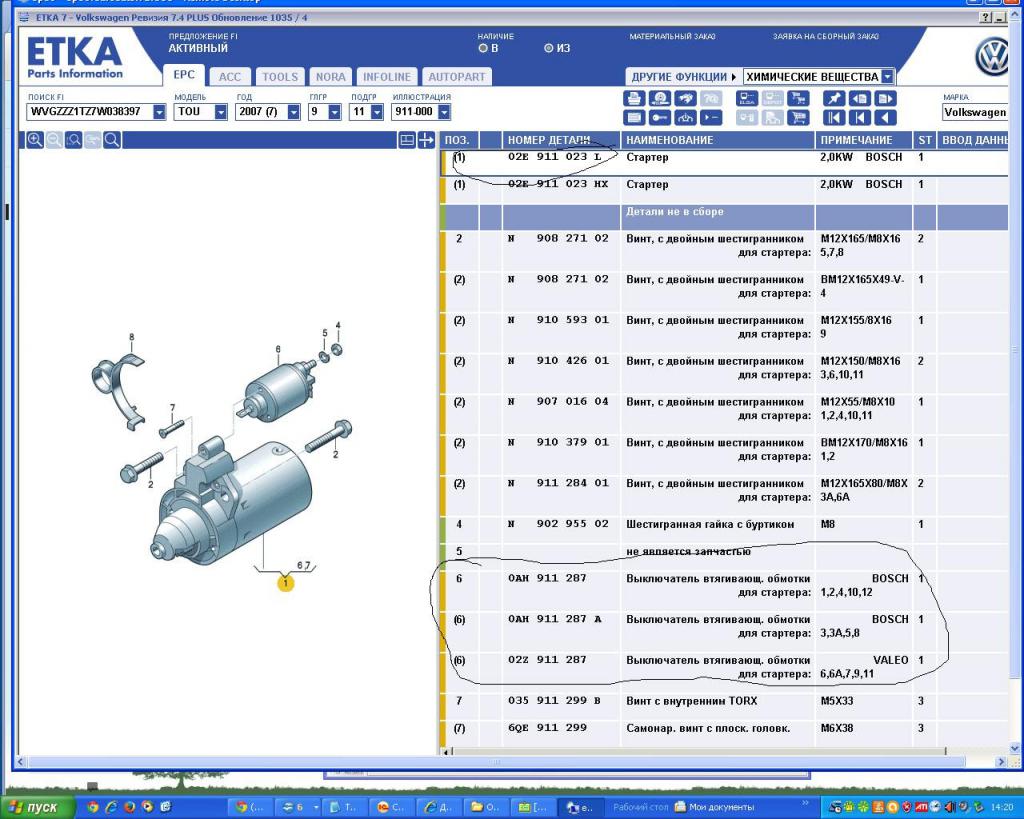The image size is (1024, 819).
Task: Switch to the INFOLINE tab
Action: [387, 76]
